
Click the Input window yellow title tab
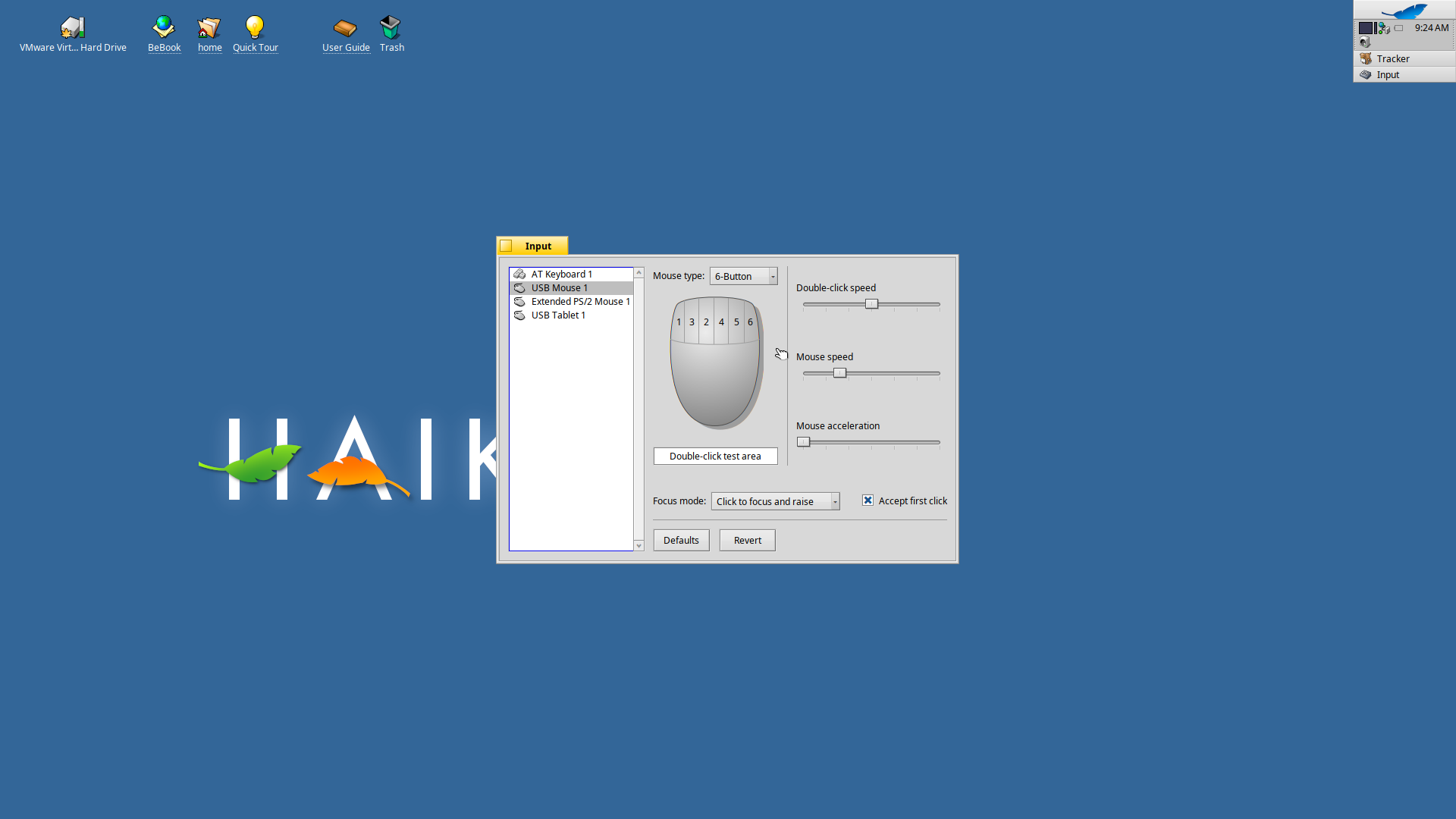[x=538, y=246]
